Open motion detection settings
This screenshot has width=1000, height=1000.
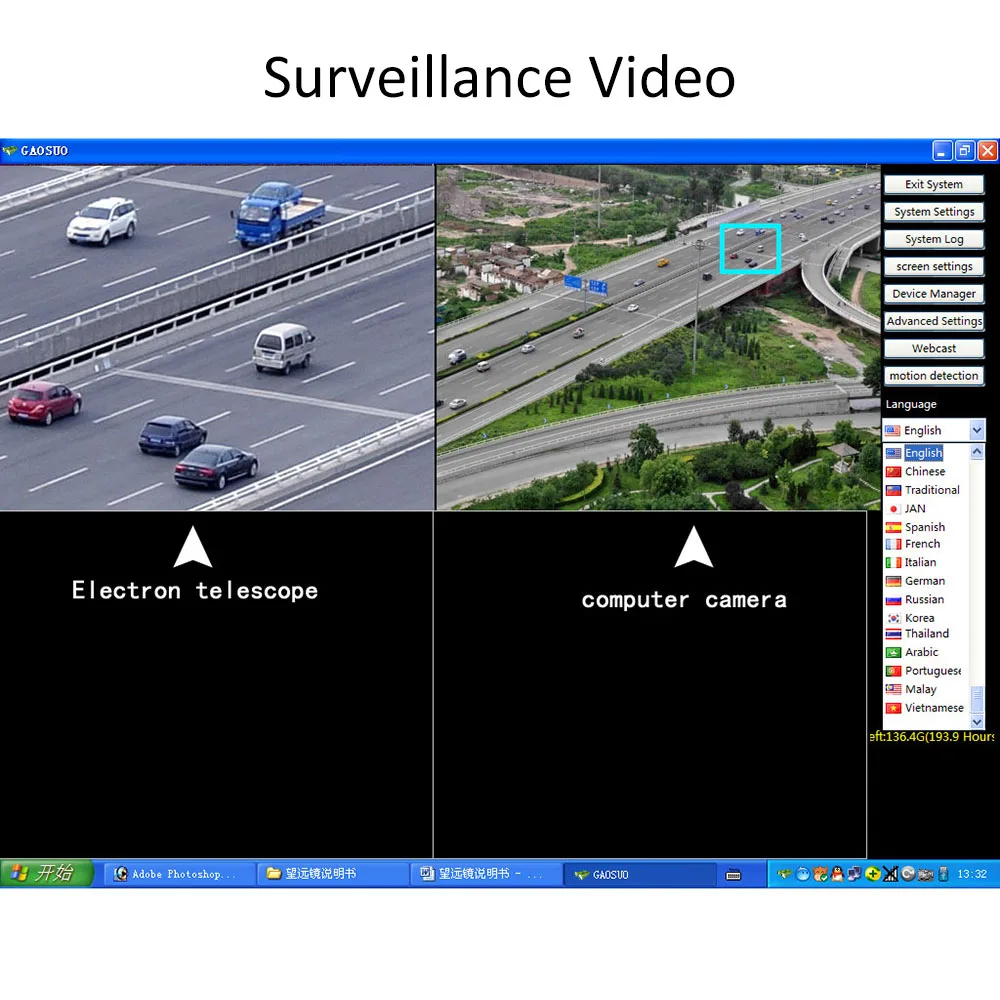934,376
